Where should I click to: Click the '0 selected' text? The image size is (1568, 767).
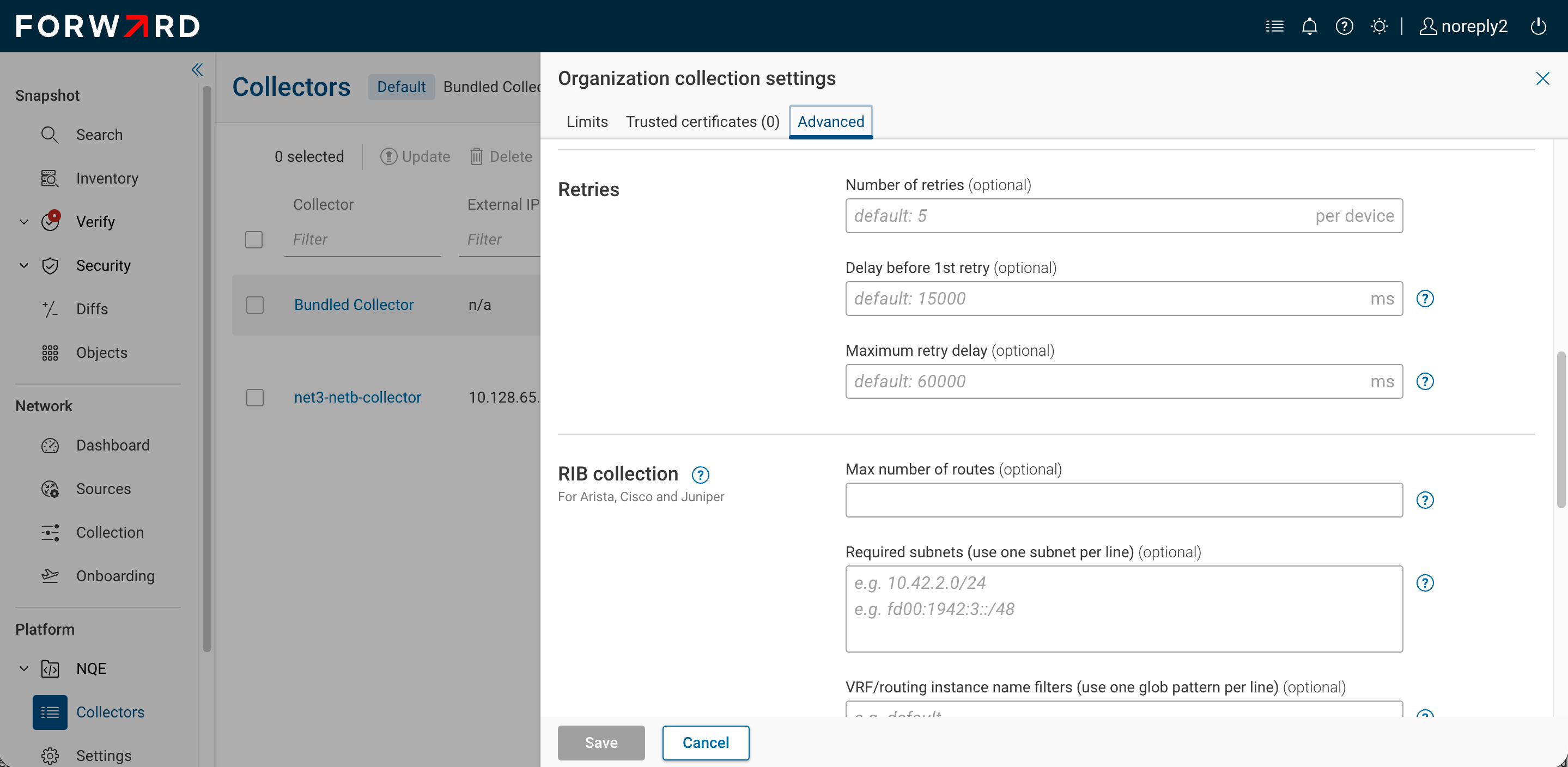(x=308, y=156)
